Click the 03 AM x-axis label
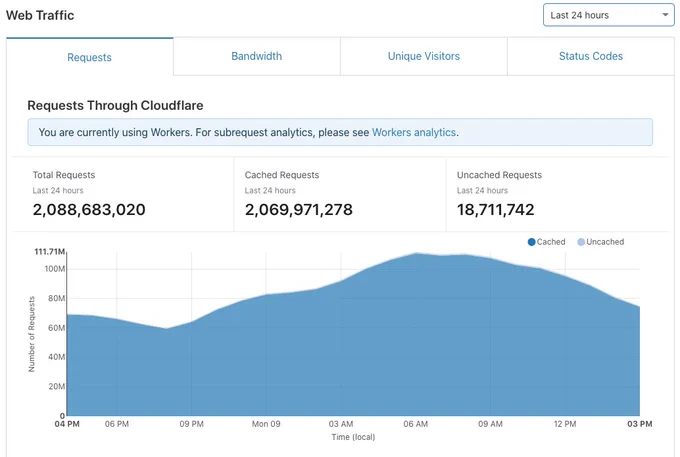 341,424
